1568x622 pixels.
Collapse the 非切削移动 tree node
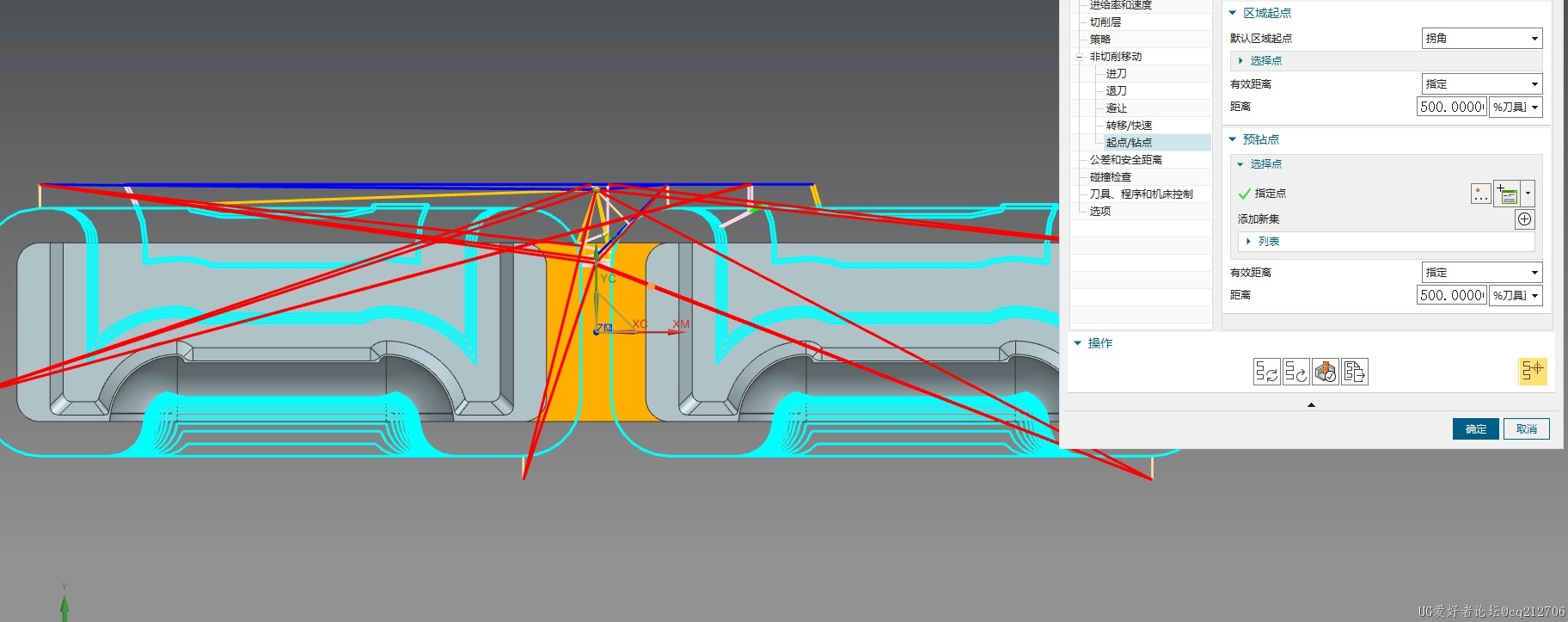click(x=1080, y=57)
